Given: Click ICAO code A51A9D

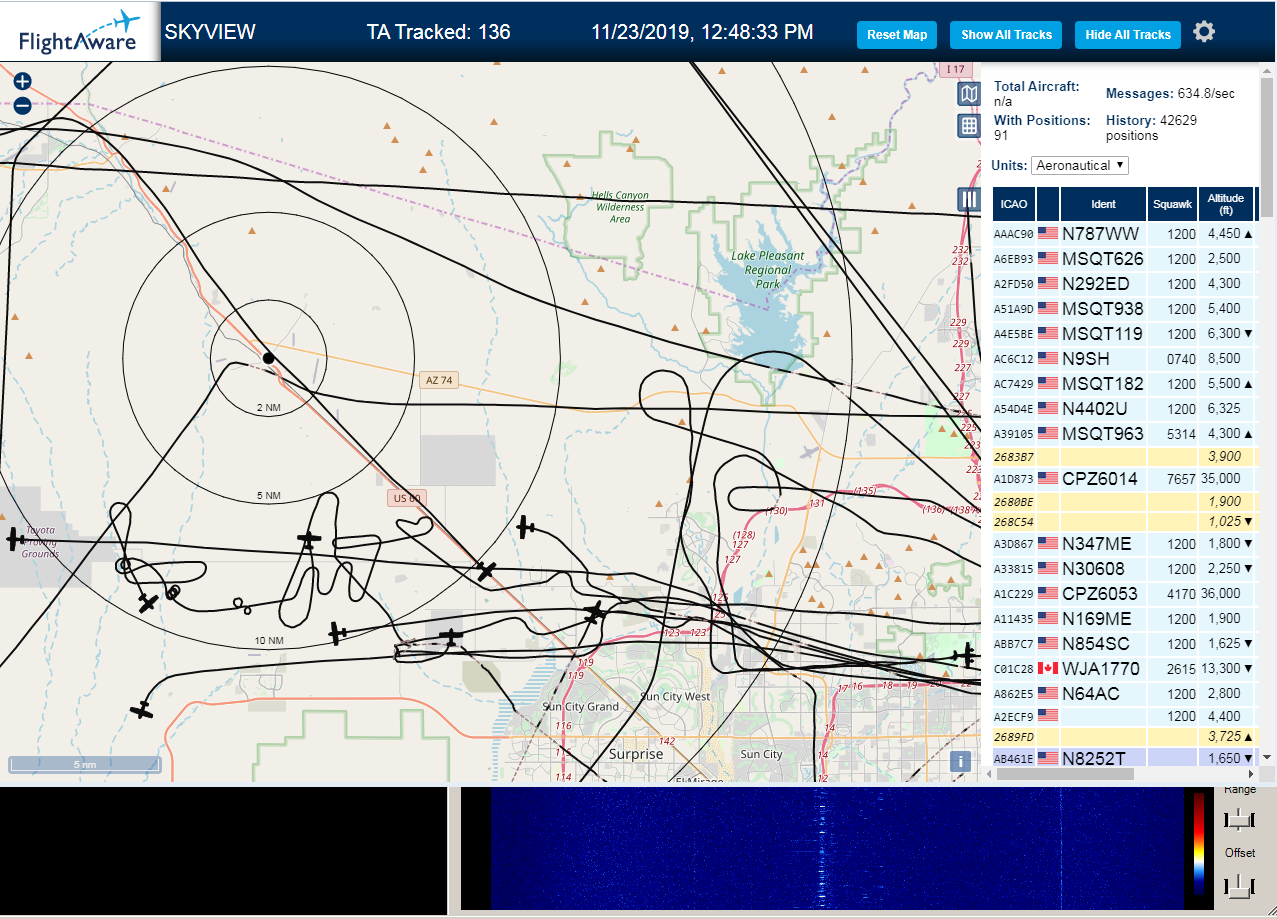Looking at the screenshot, I should pyautogui.click(x=1013, y=309).
